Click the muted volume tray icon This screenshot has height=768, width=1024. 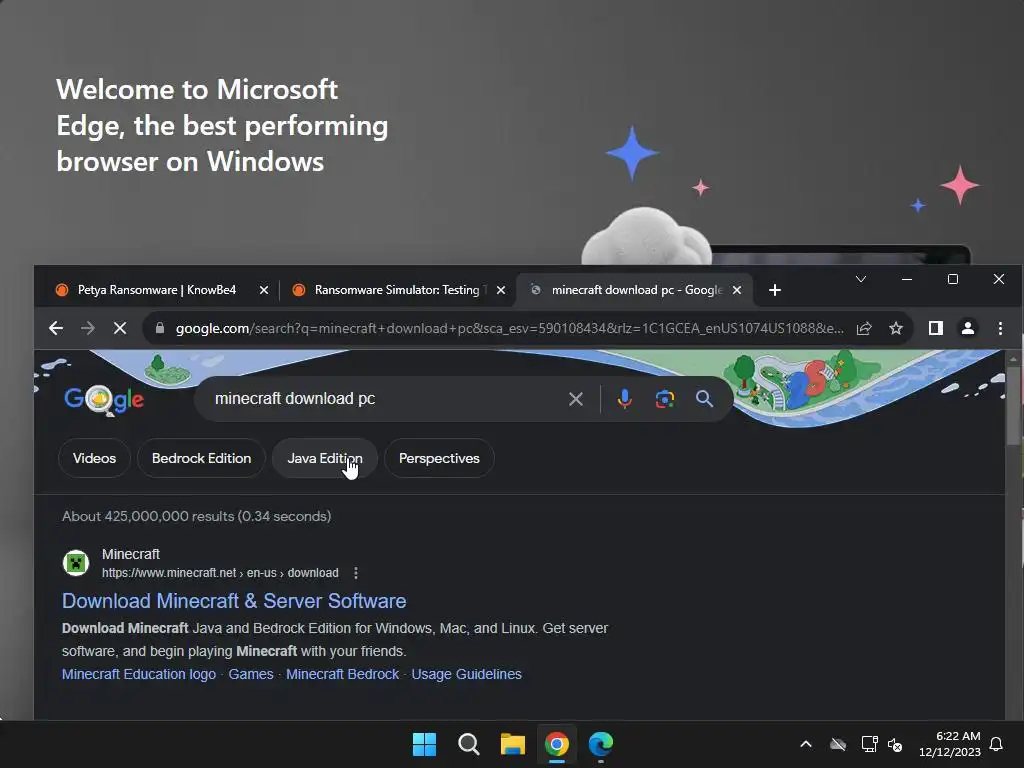(895, 744)
